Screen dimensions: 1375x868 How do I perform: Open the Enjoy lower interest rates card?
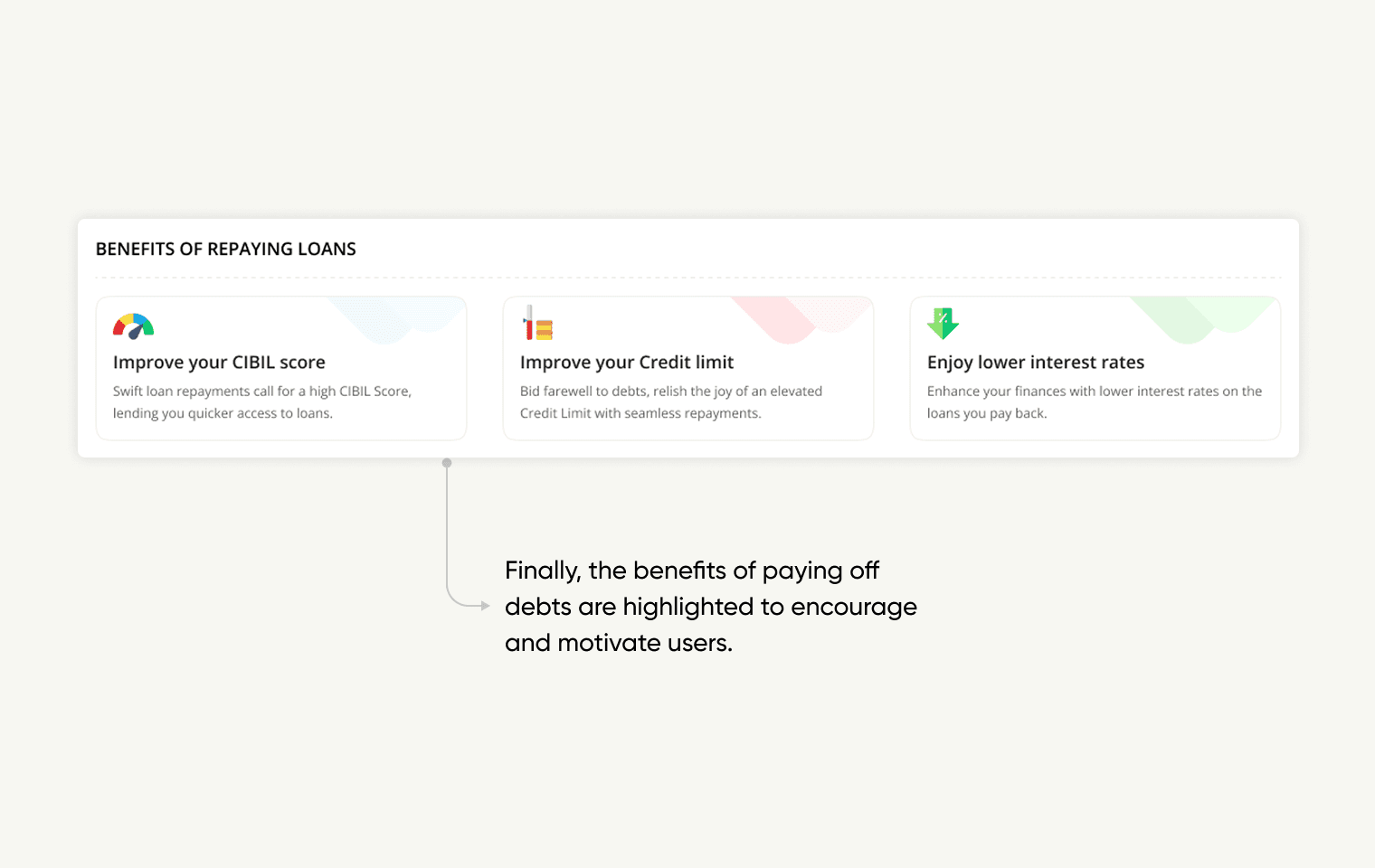[1095, 368]
